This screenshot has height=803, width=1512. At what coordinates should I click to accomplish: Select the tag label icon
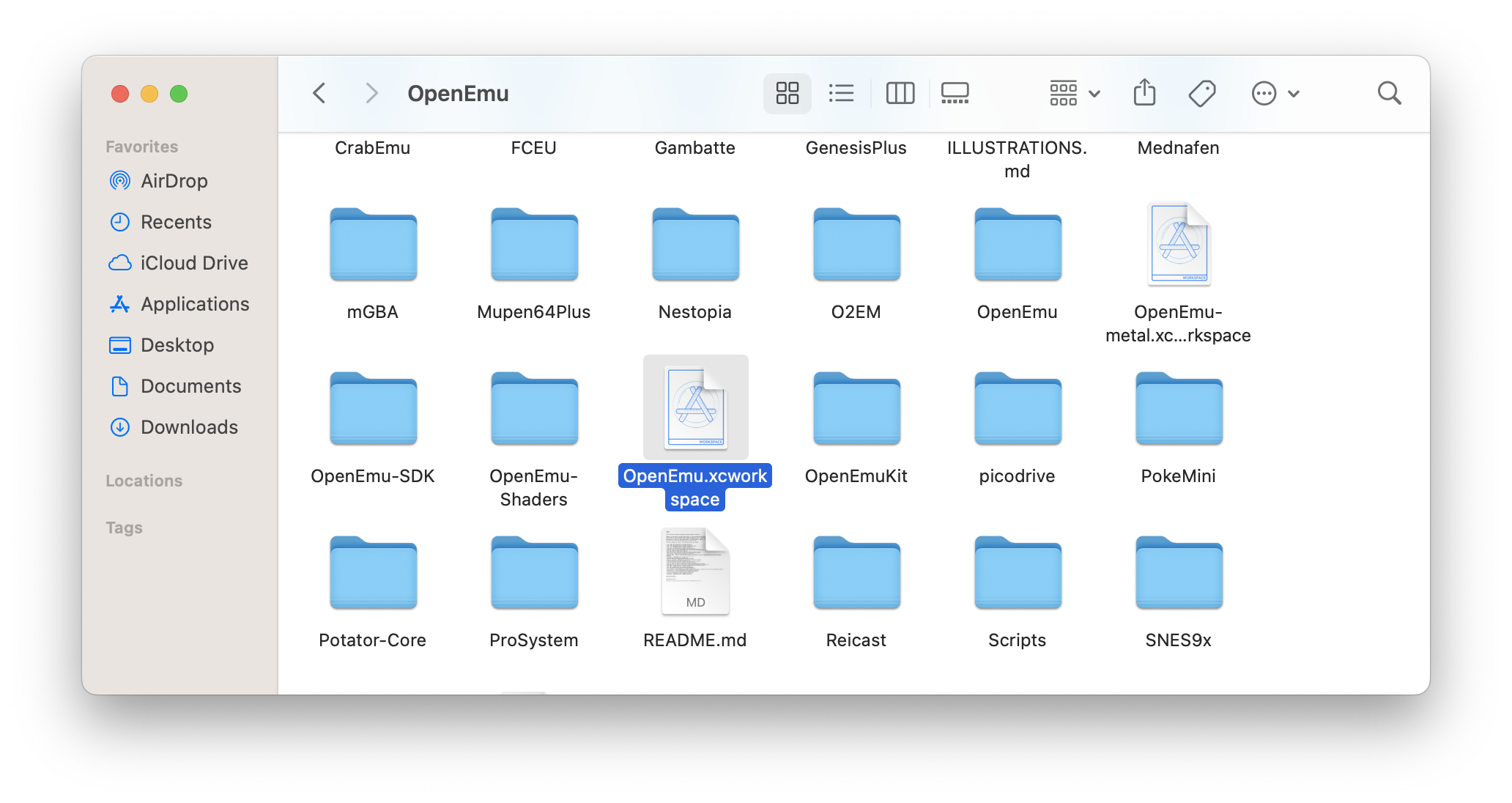[1200, 93]
